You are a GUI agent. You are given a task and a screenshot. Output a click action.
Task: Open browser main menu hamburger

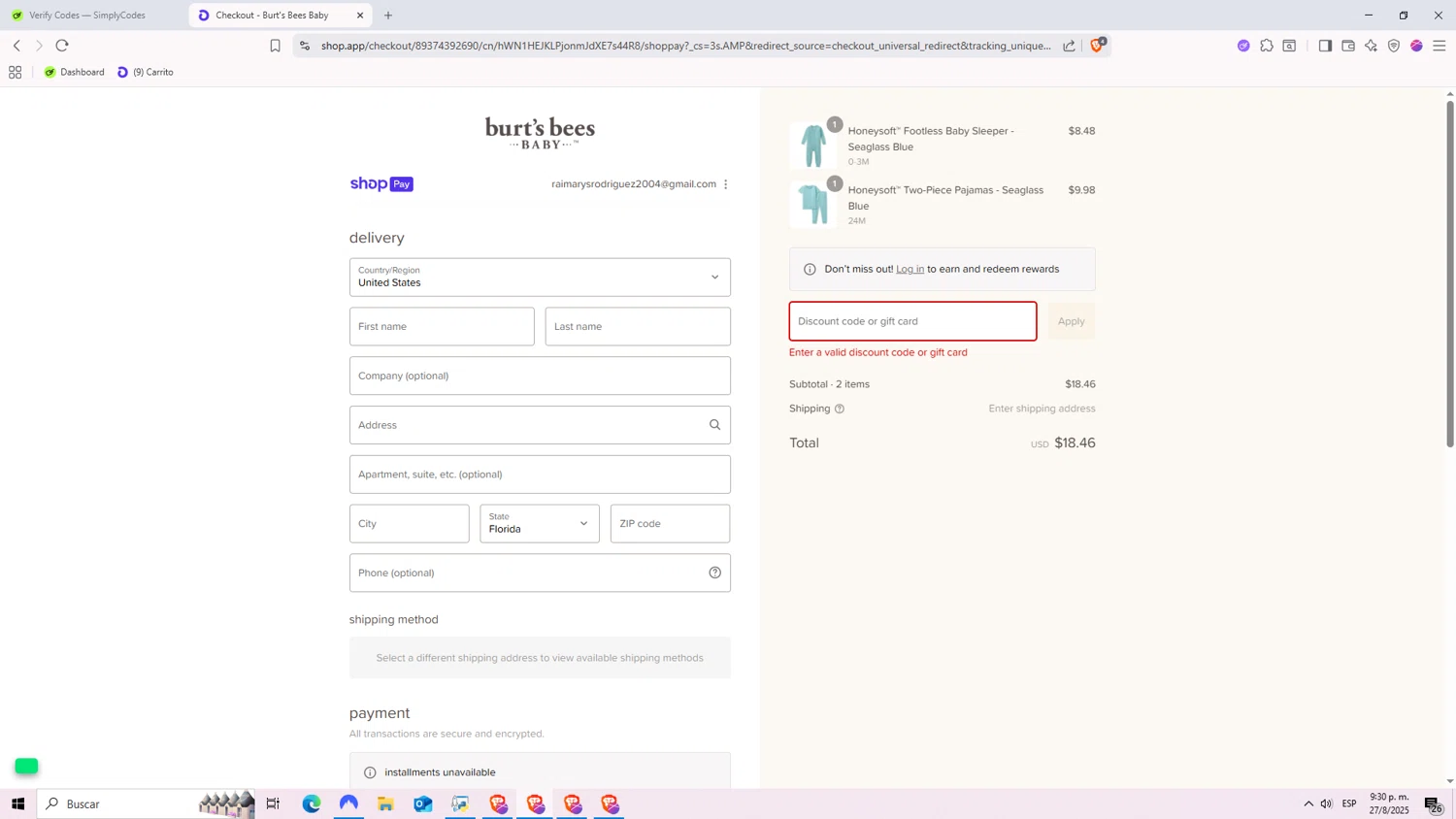(x=1439, y=46)
